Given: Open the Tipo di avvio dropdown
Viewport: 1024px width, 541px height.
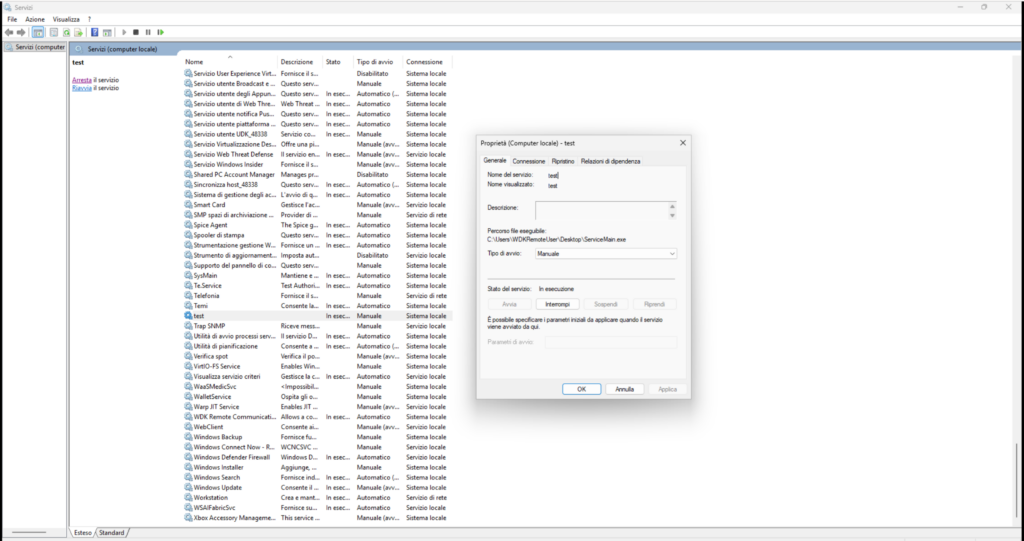Looking at the screenshot, I should point(606,254).
